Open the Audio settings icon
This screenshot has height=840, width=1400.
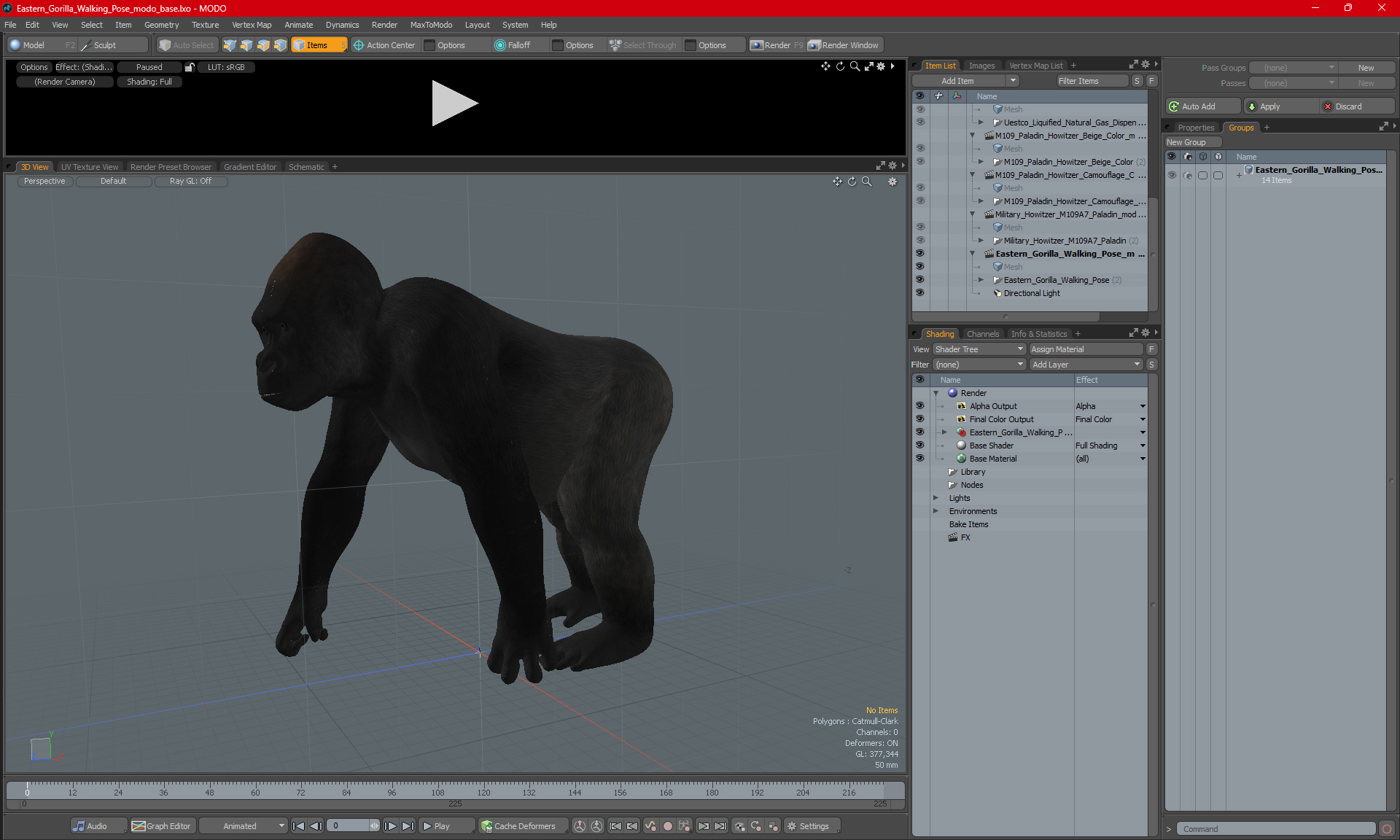[x=79, y=826]
